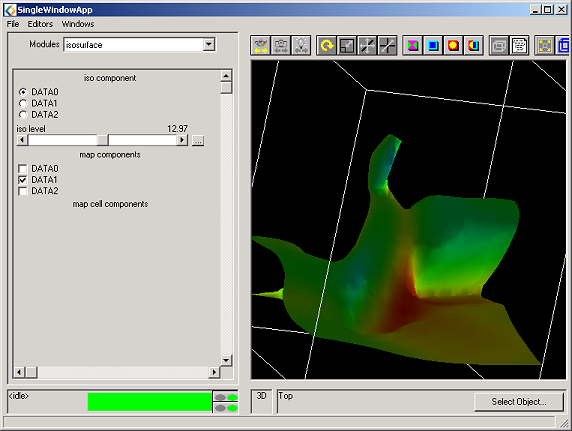This screenshot has height=431, width=572.
Task: Click the iso level ellipsis button
Action: tap(198, 141)
